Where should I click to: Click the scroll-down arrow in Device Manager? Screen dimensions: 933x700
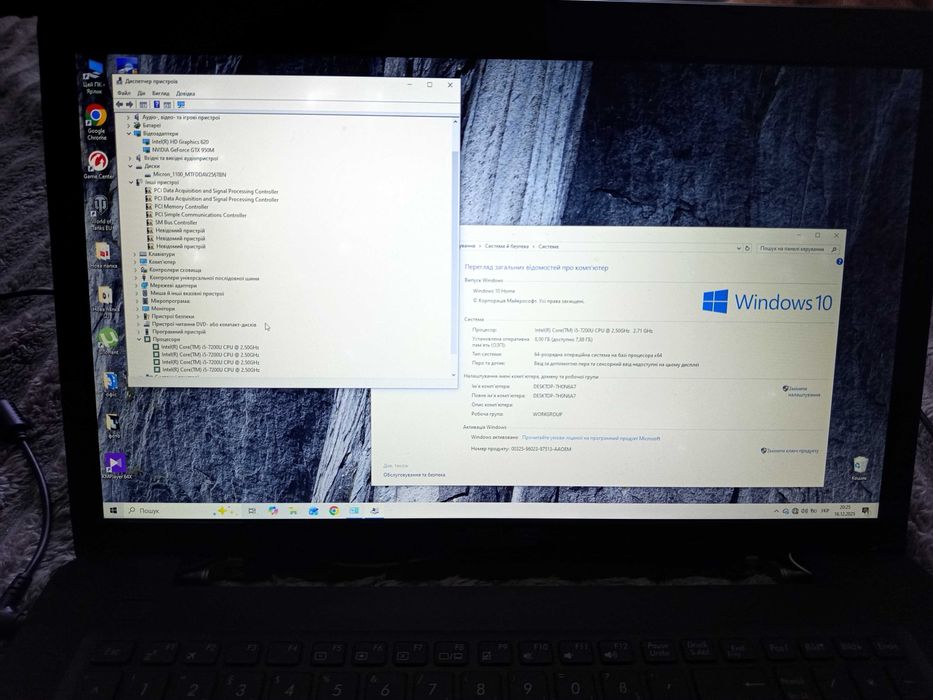point(454,375)
